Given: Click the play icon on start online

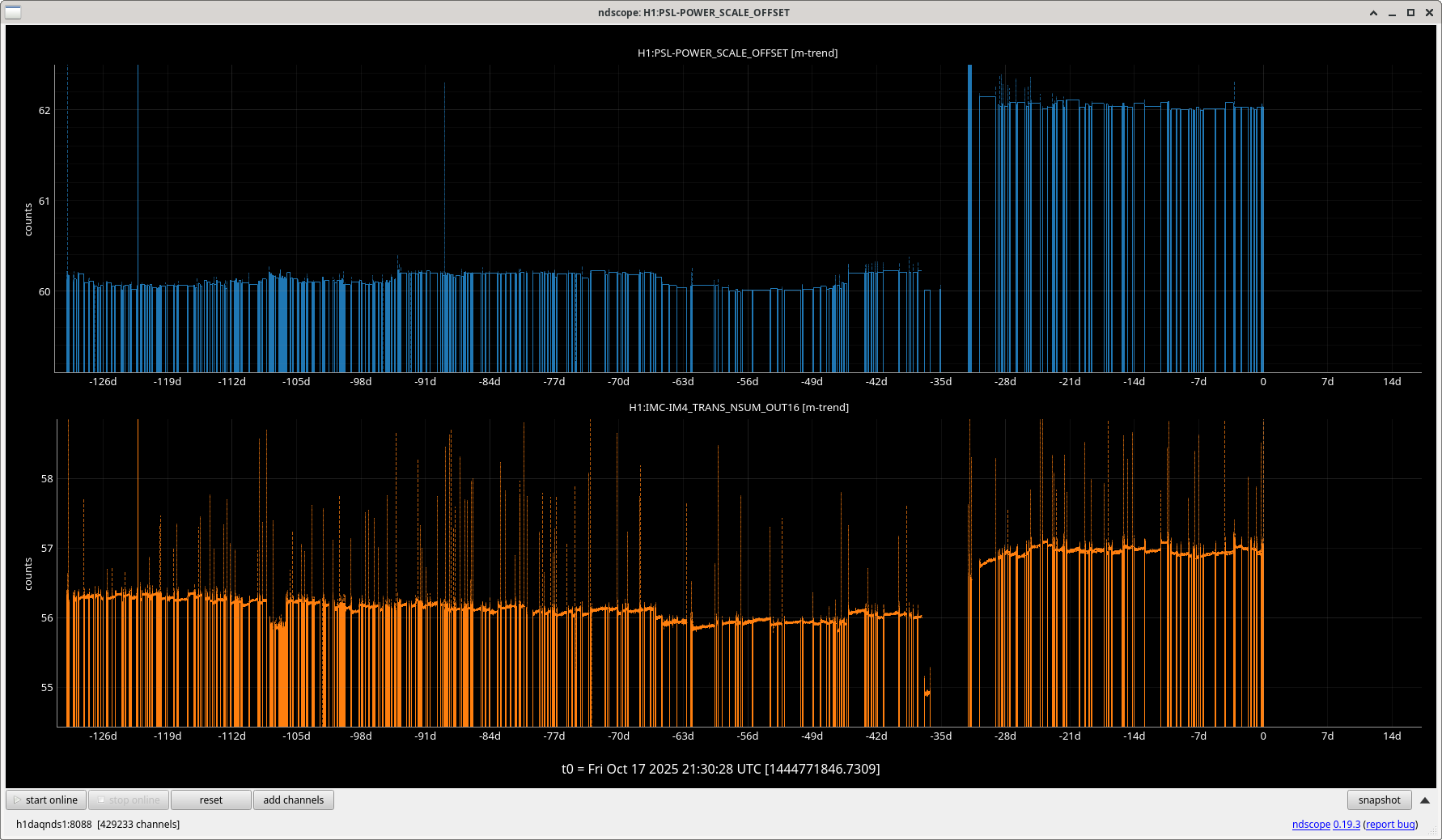Looking at the screenshot, I should click(x=17, y=800).
